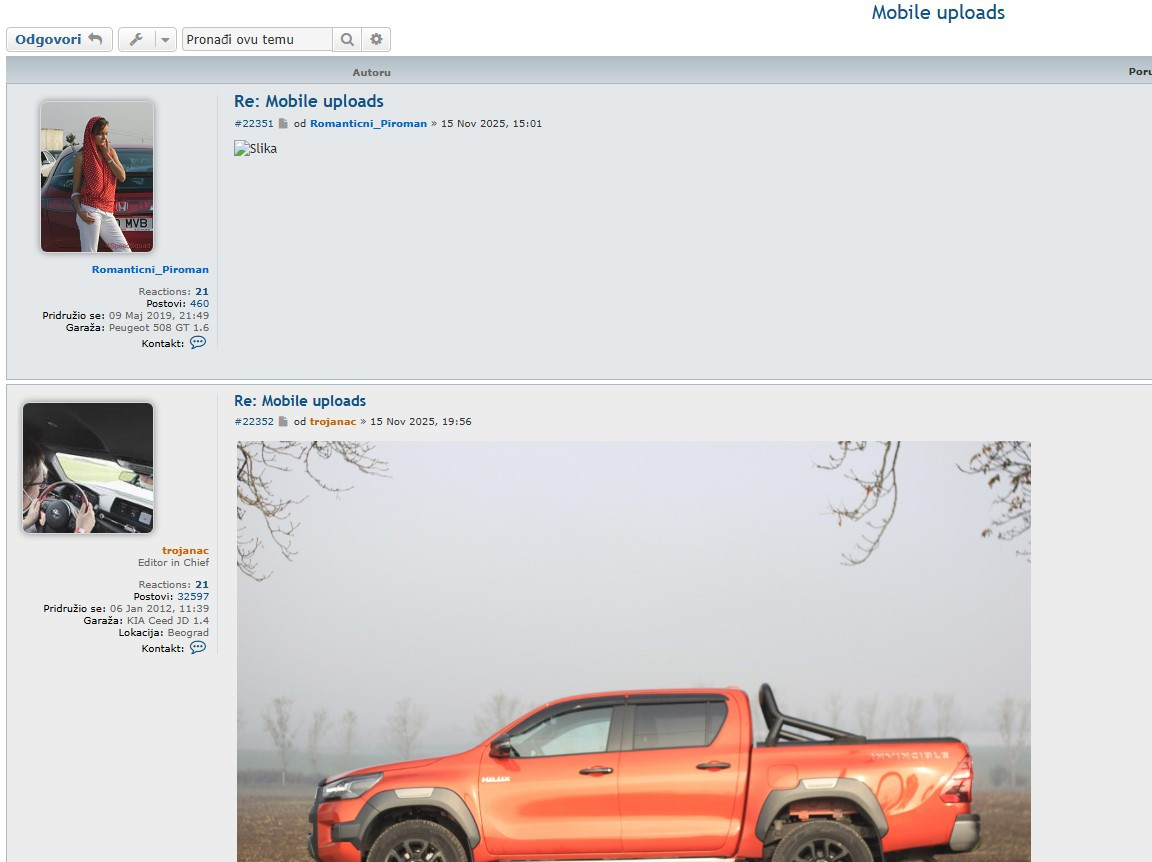Viewport: 1152px width, 862px height.
Task: Select the date '15 Nov 2025, 15:01'
Action: [x=492, y=123]
